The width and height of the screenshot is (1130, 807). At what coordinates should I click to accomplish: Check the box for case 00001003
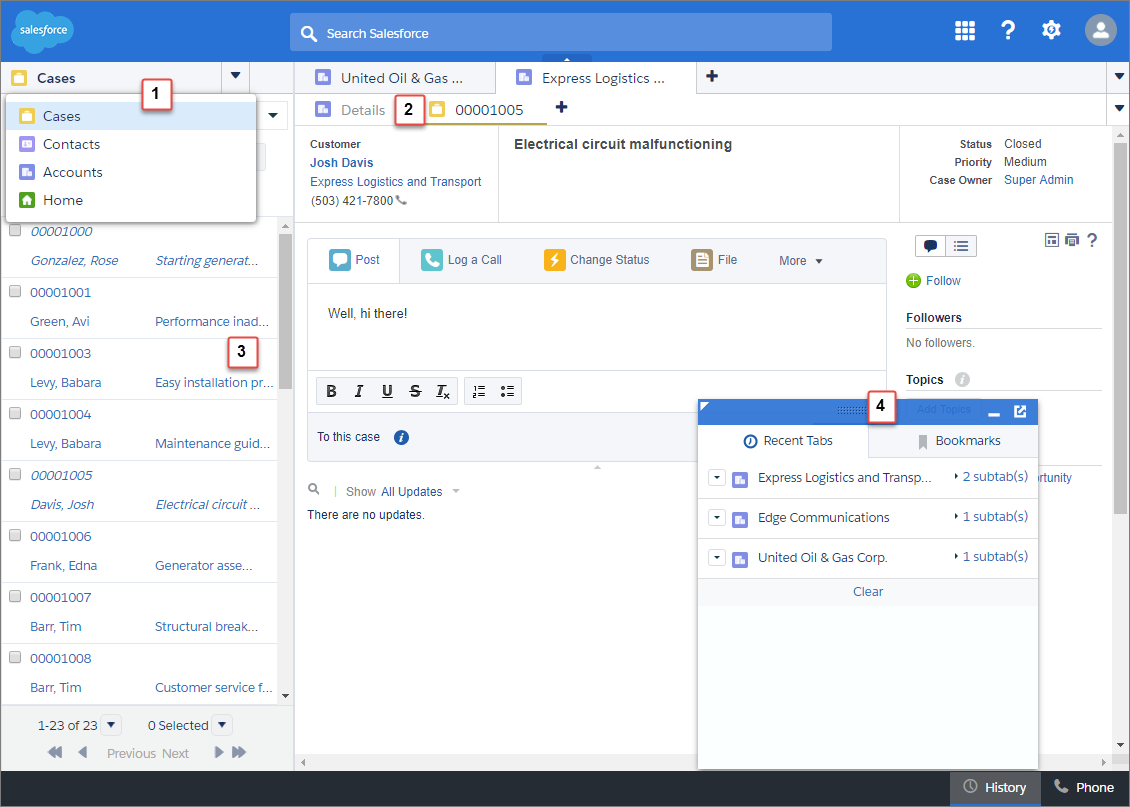point(15,352)
